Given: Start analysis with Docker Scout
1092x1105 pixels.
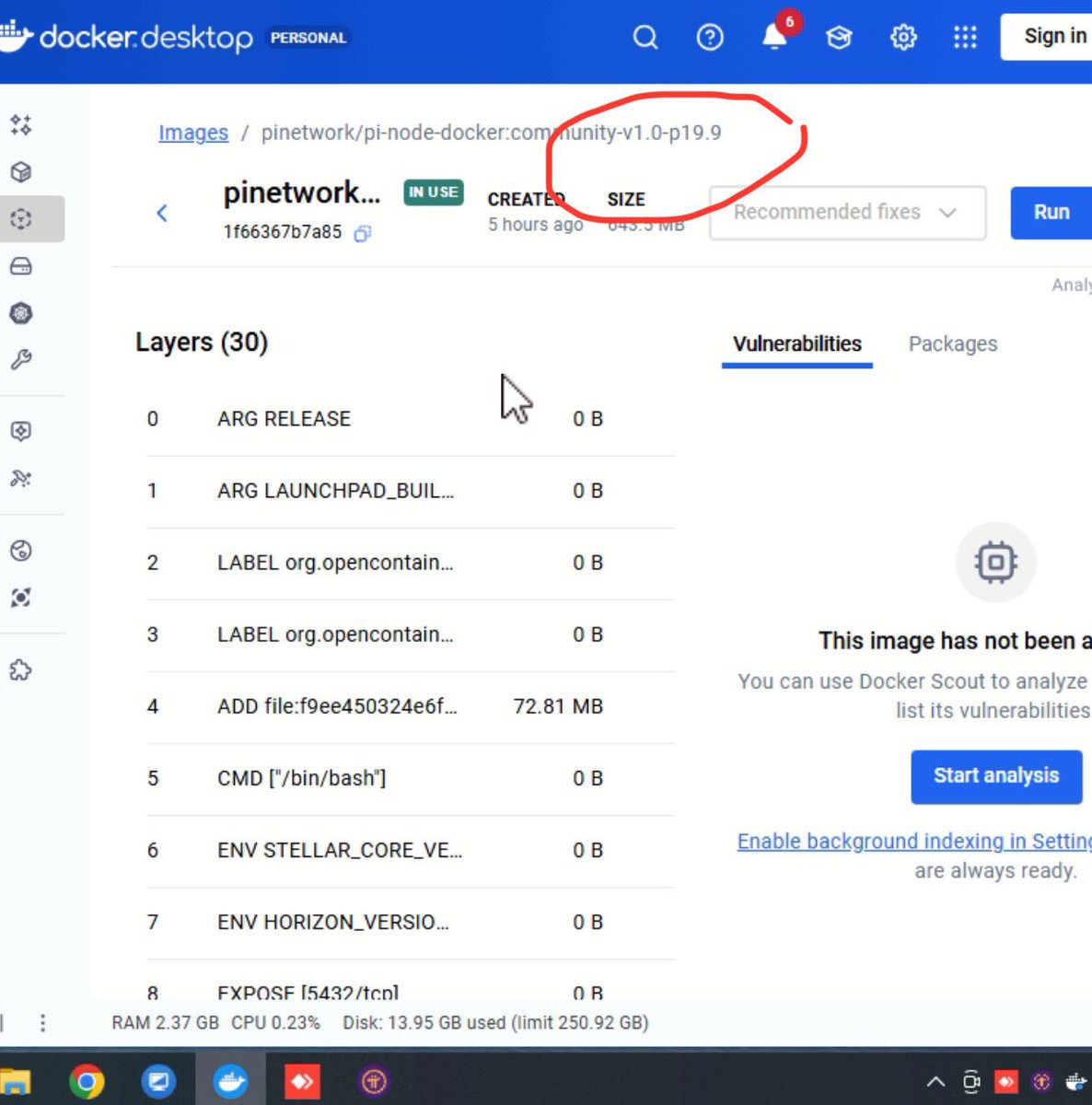Looking at the screenshot, I should point(995,776).
